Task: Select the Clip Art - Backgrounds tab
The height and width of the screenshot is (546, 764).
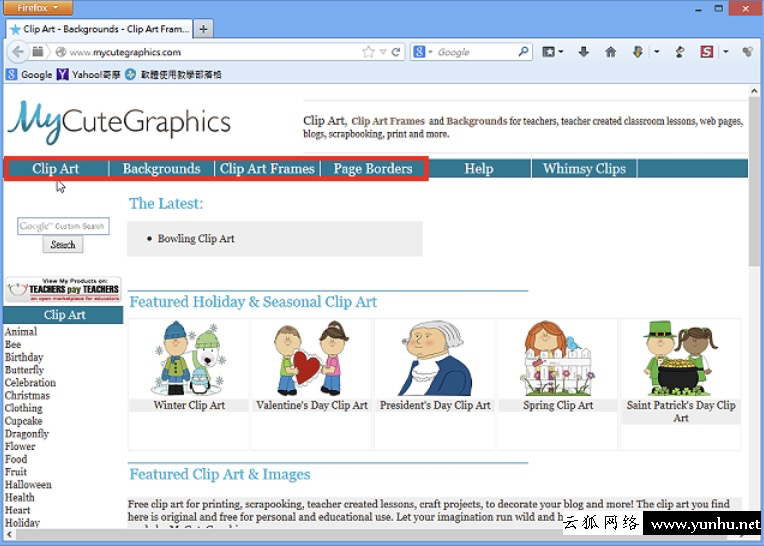Action: [x=99, y=29]
